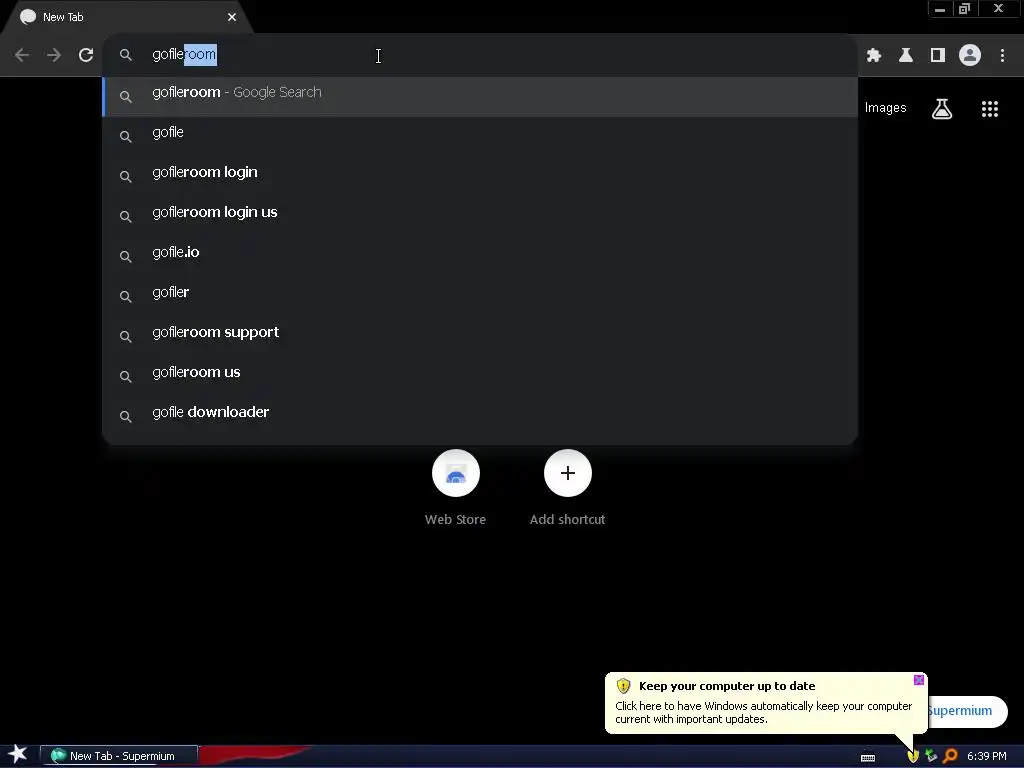Click the Supermium button at bottom right
The image size is (1024, 768).
coord(967,711)
